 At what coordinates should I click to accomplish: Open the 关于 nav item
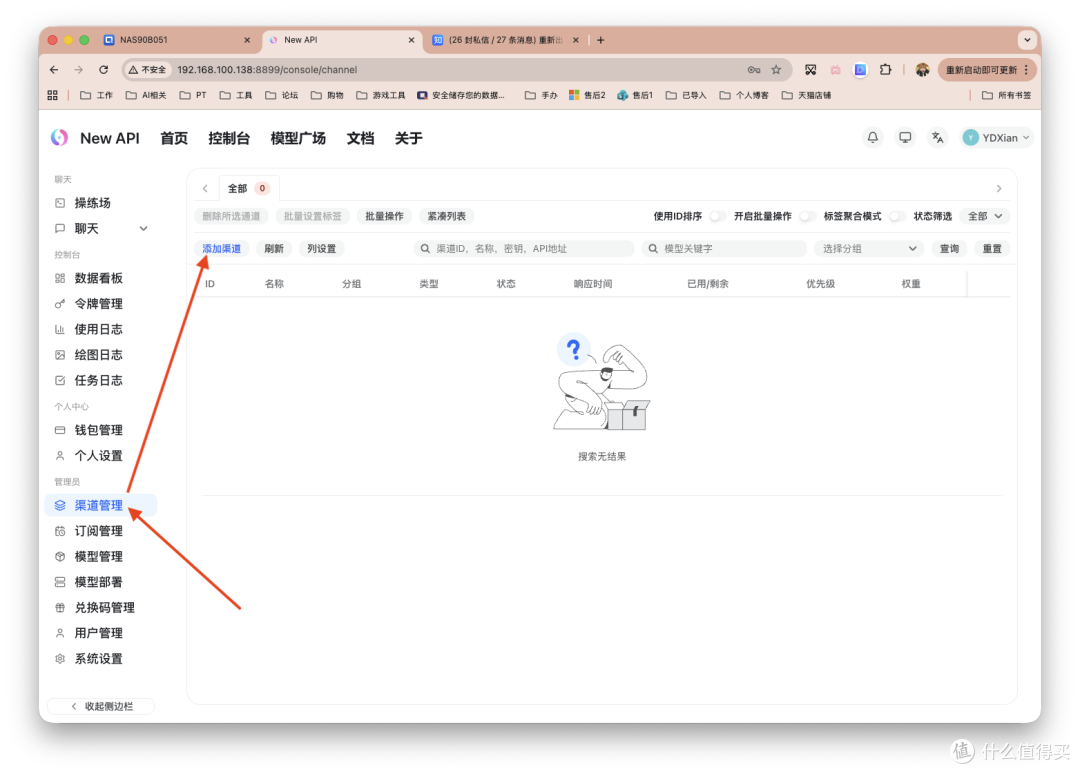pos(408,138)
